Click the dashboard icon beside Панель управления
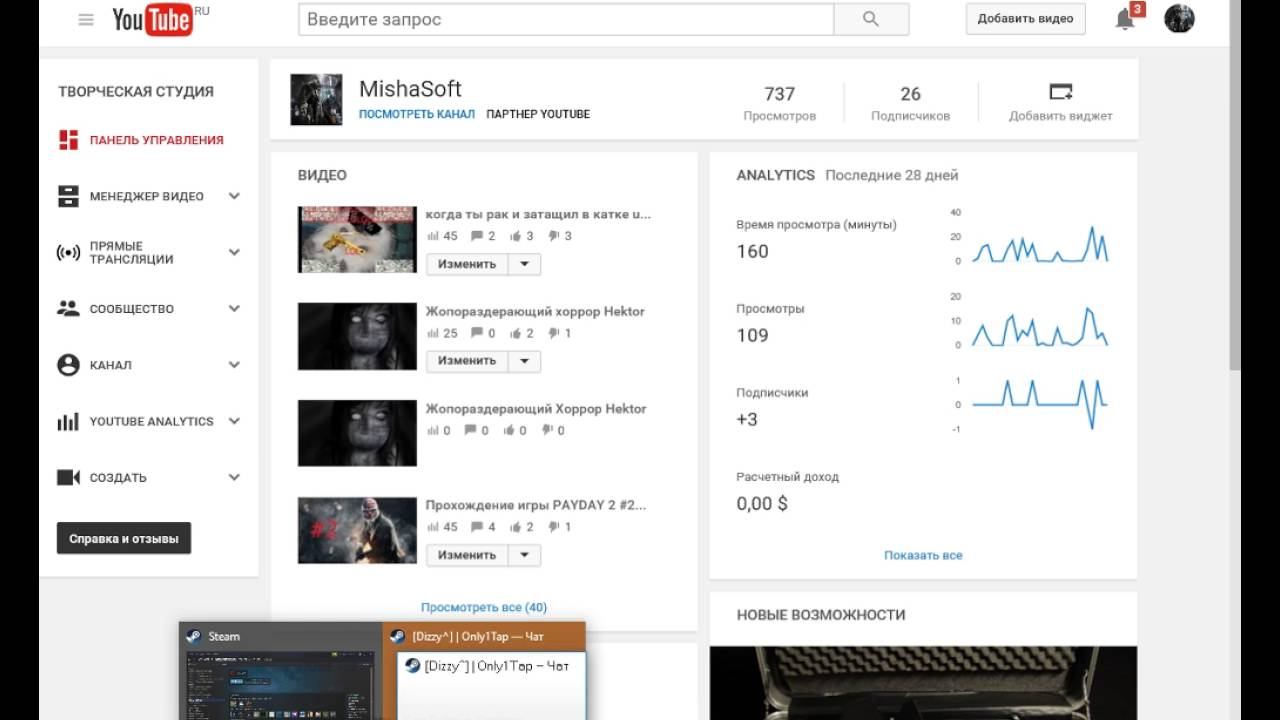1280x720 pixels. 68,140
